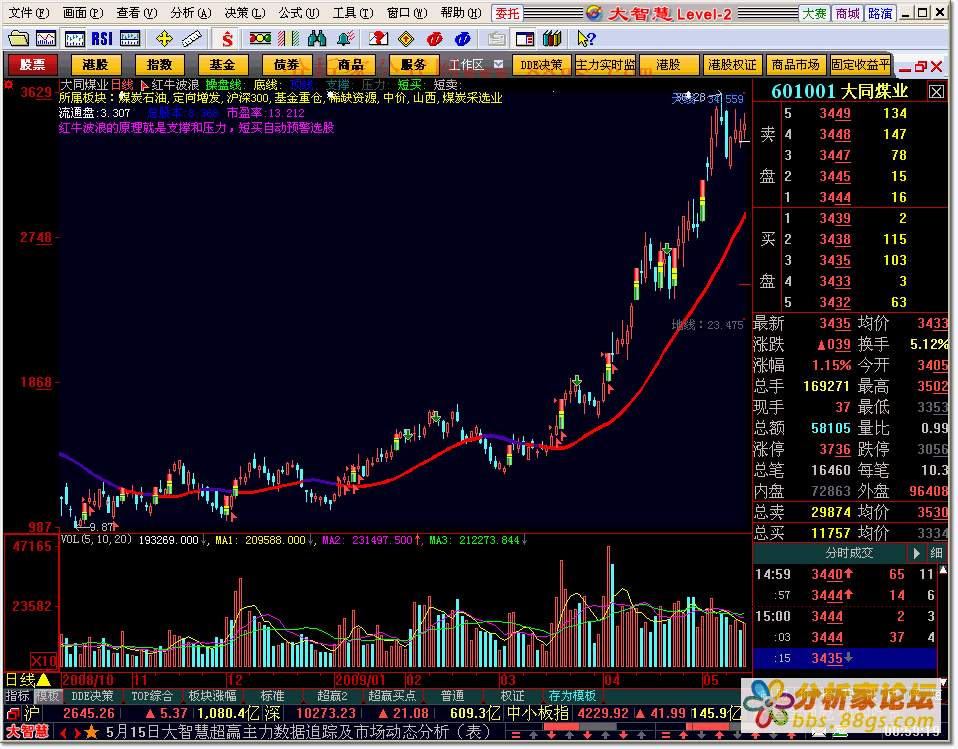Toggle the 模板 mode at bottom left
Image resolution: width=958 pixels, height=749 pixels.
47,696
